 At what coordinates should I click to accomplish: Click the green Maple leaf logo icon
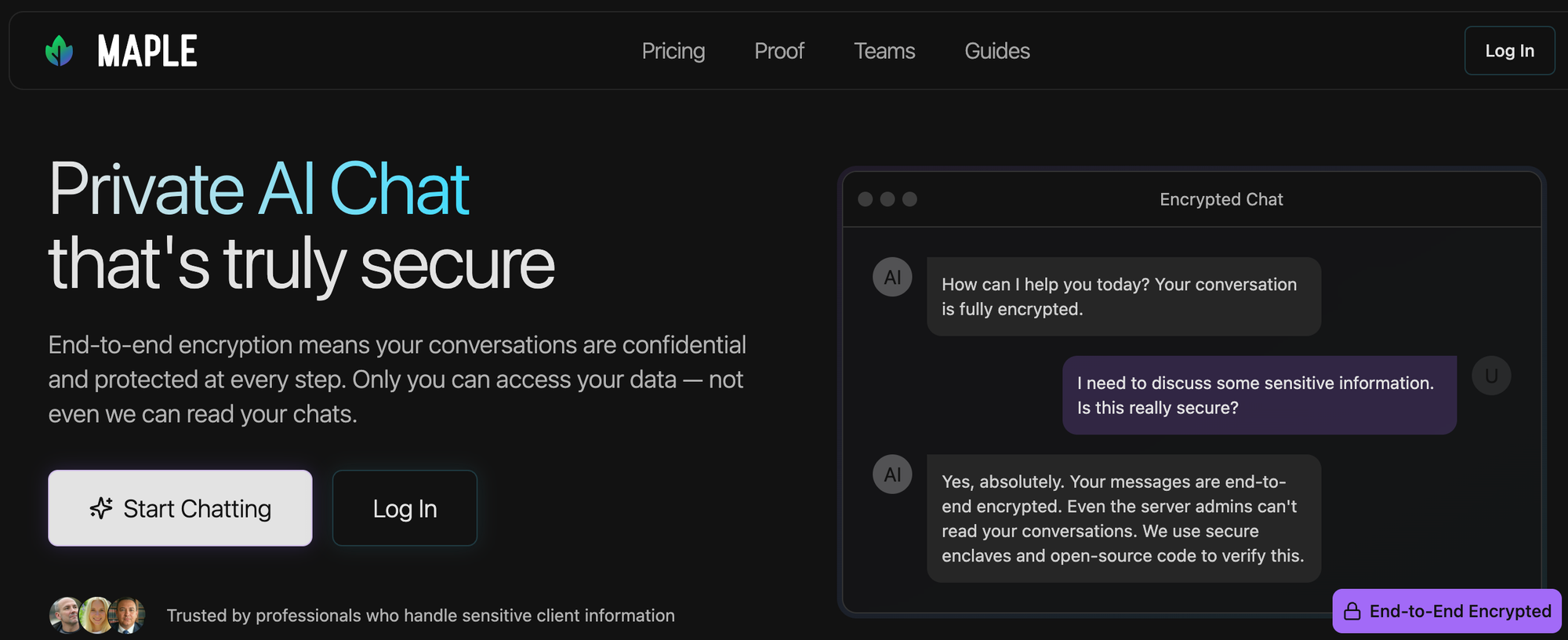coord(60,51)
